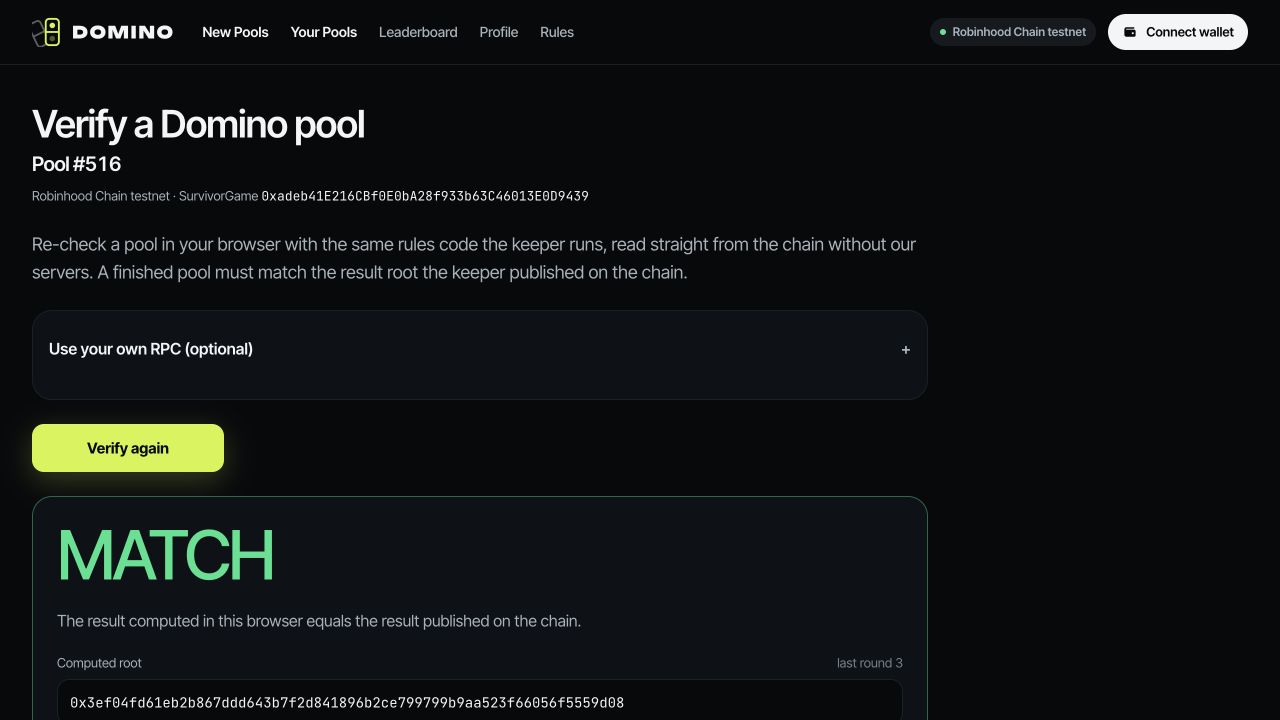Select the SurvivorGame contract address
This screenshot has width=1280, height=720.
click(425, 196)
